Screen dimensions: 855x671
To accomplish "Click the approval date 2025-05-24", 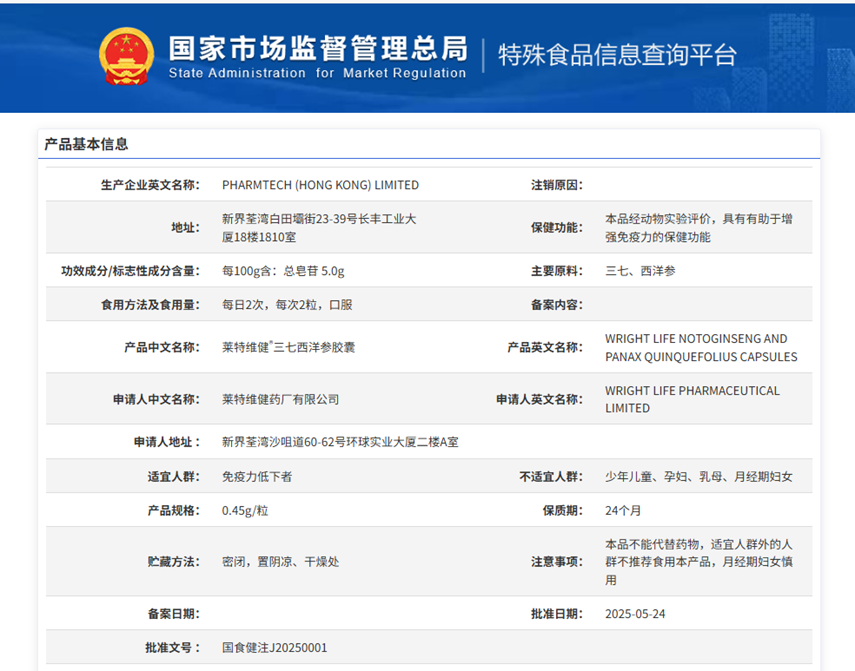I will tap(635, 614).
